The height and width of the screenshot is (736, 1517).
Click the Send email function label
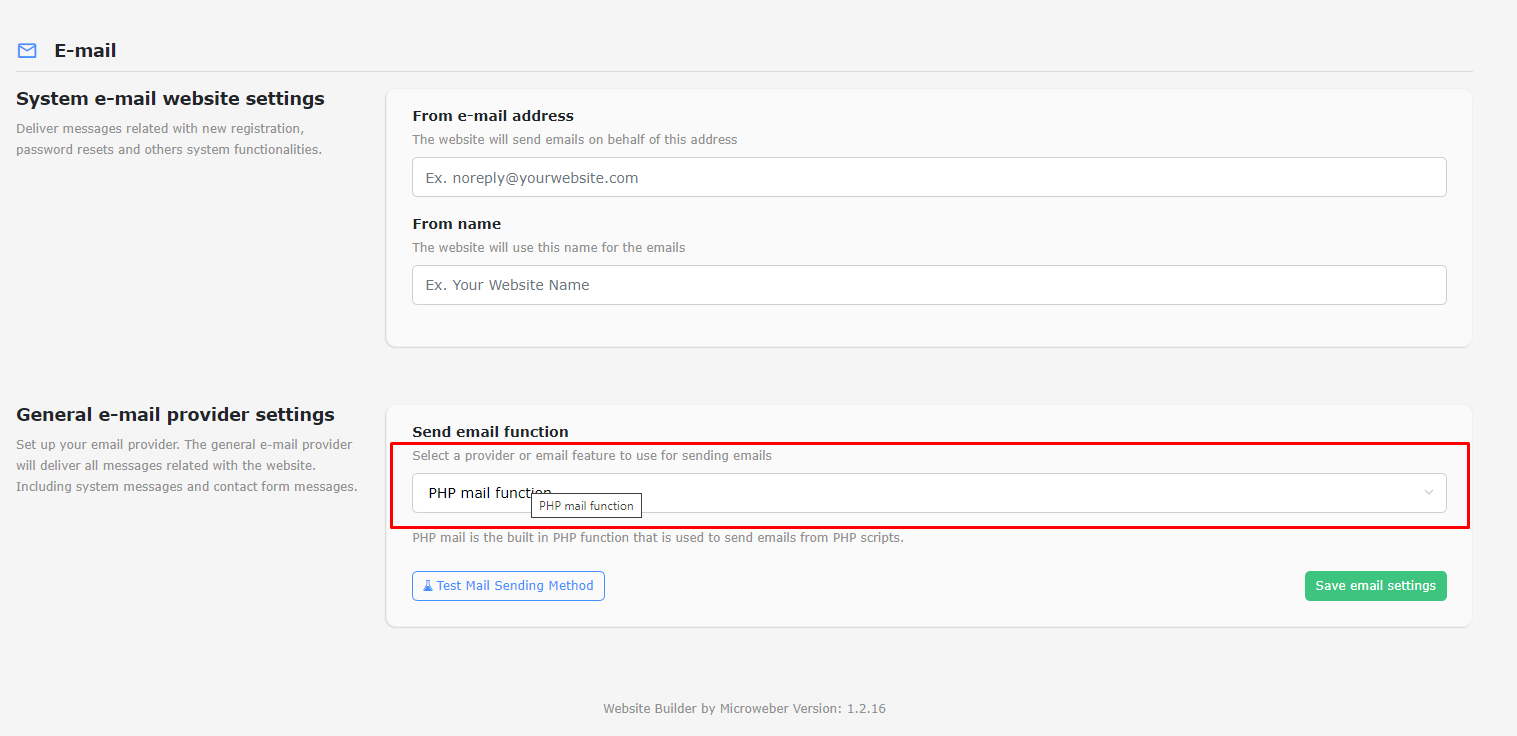tap(491, 431)
